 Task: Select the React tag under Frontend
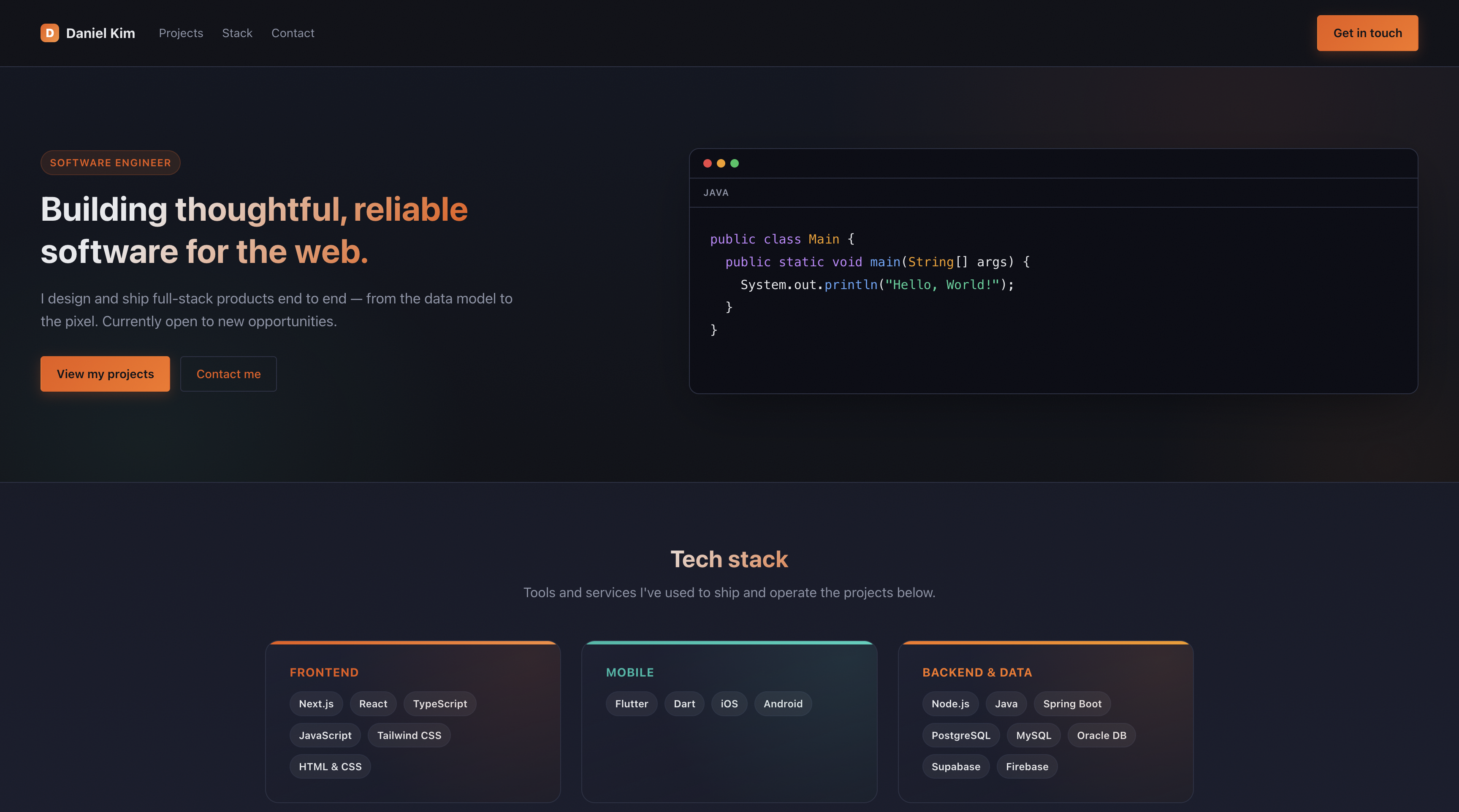(x=373, y=703)
